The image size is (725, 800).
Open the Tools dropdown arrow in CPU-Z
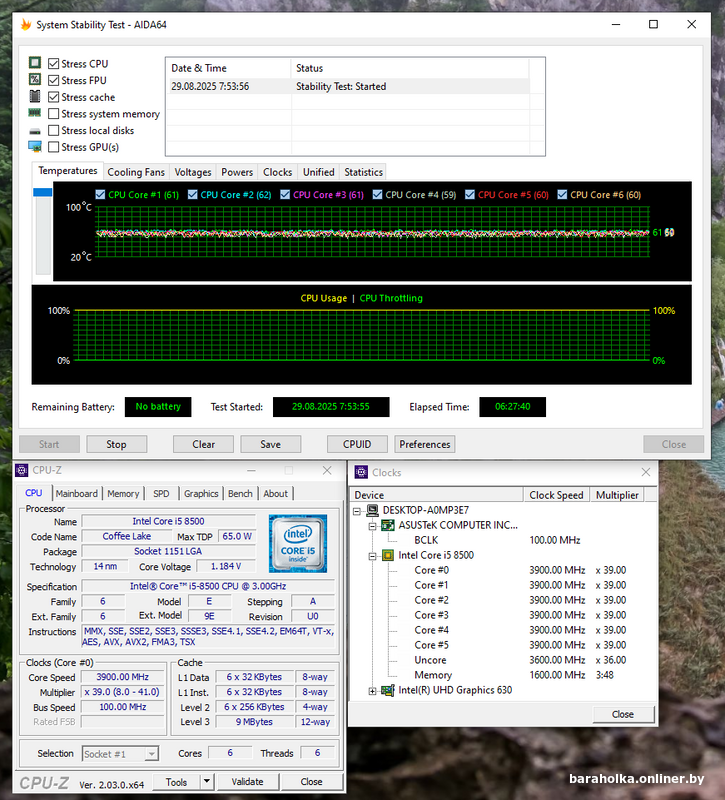(207, 782)
